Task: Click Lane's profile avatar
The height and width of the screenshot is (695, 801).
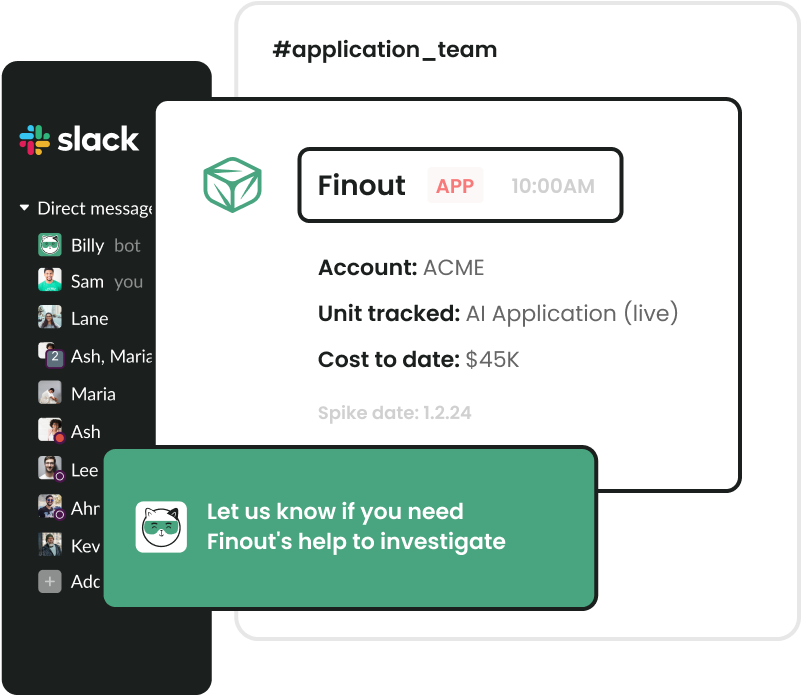Action: [50, 317]
